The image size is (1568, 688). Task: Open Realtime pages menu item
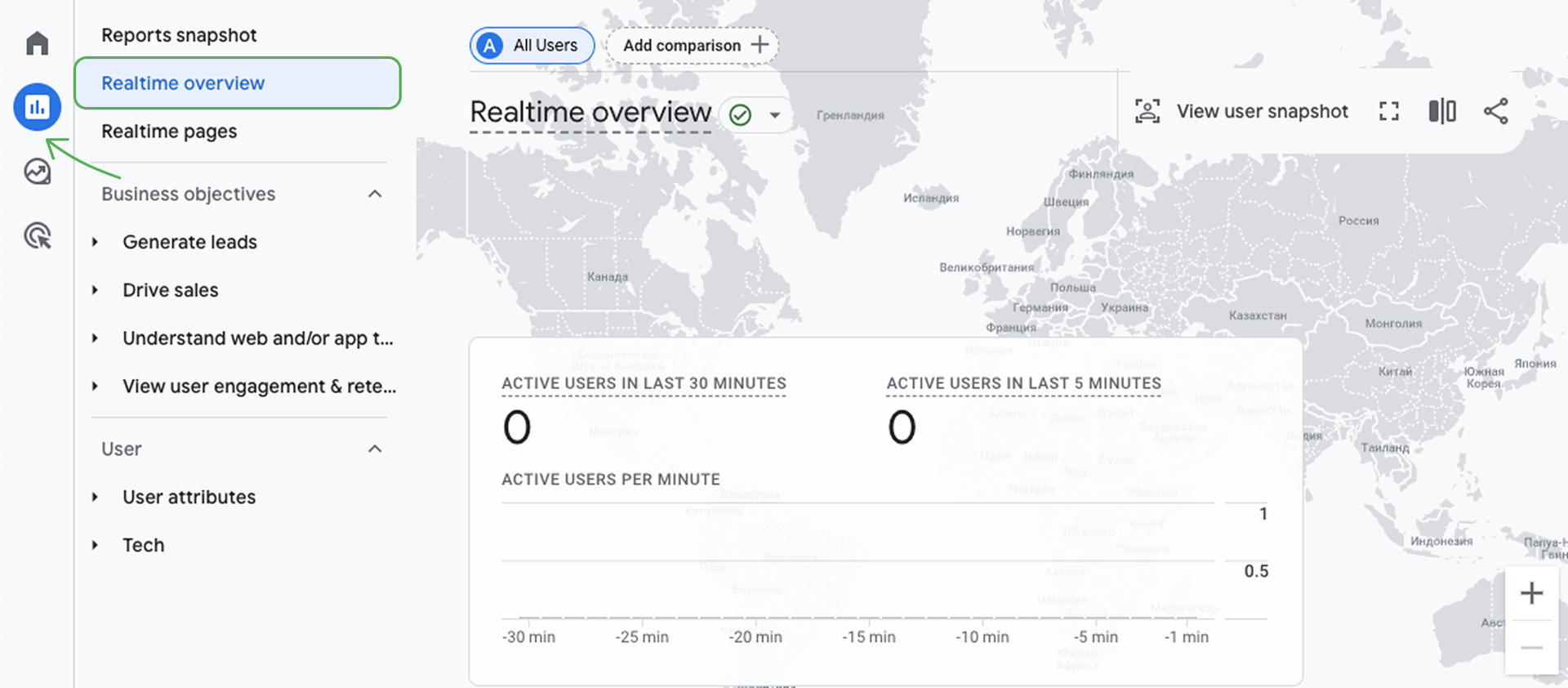tap(169, 132)
